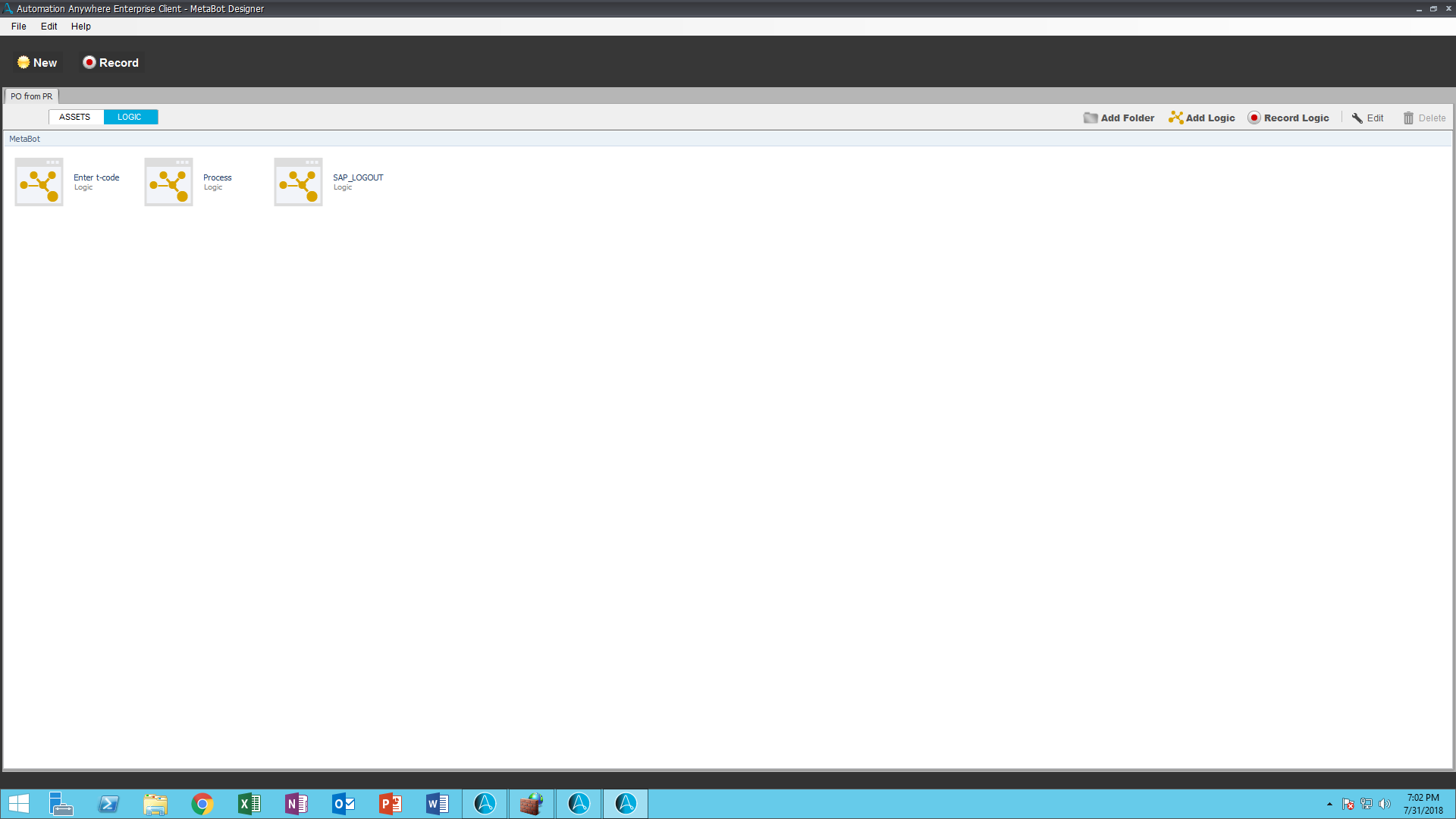Viewport: 1456px width, 819px height.
Task: Click the Add Folder button
Action: point(1119,118)
